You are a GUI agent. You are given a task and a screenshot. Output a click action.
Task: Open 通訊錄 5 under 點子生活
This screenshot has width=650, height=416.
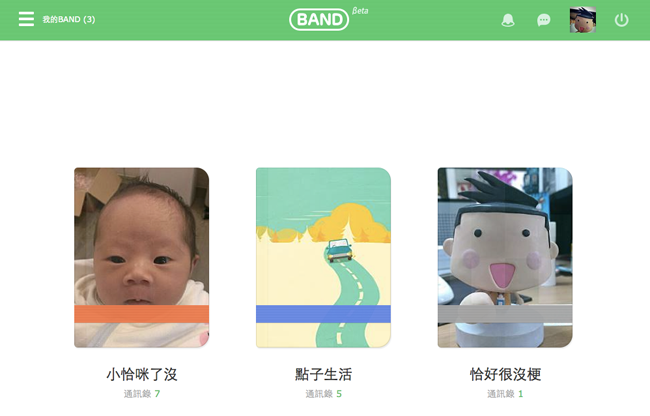point(323,394)
